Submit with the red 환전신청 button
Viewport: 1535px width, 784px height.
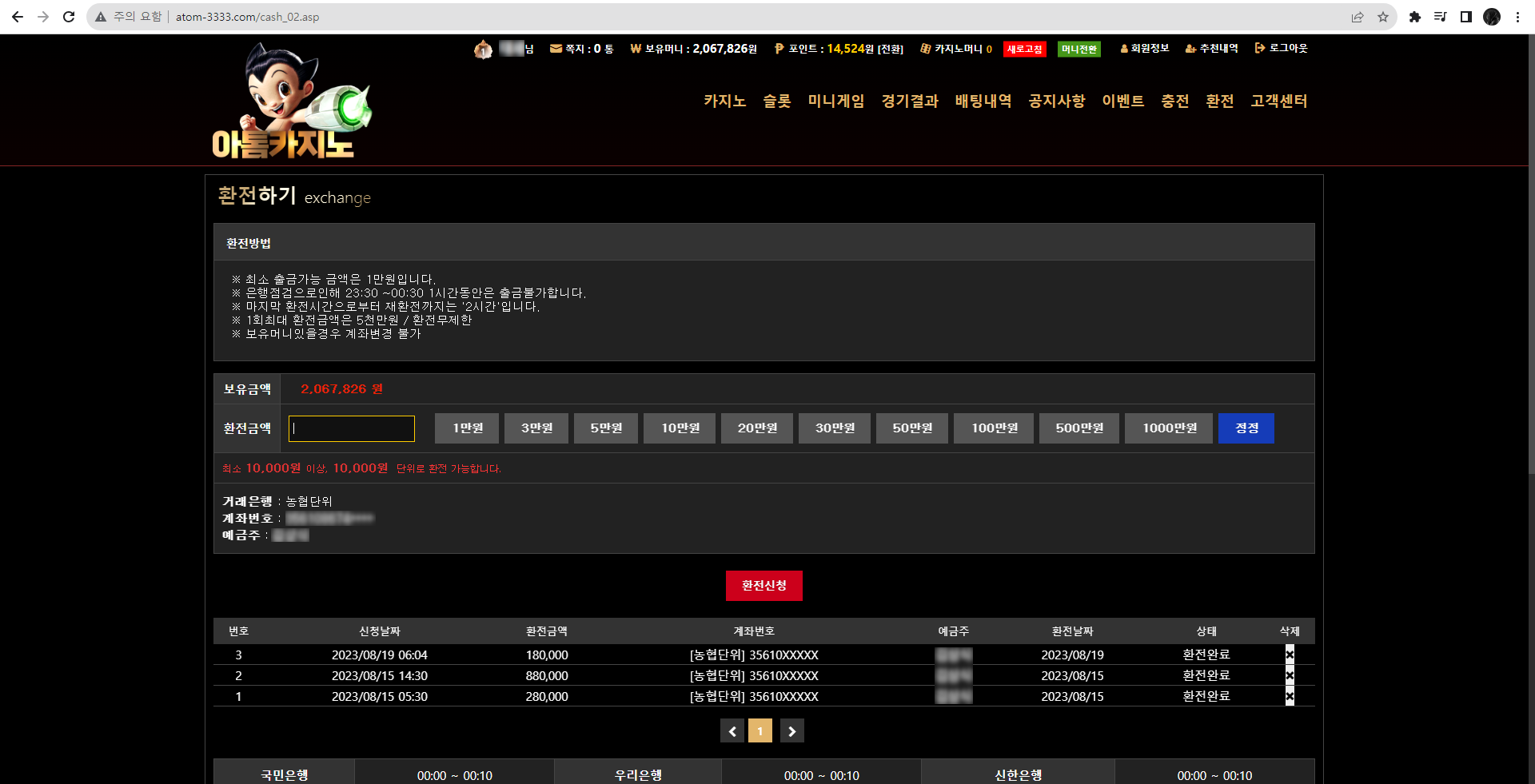click(764, 586)
